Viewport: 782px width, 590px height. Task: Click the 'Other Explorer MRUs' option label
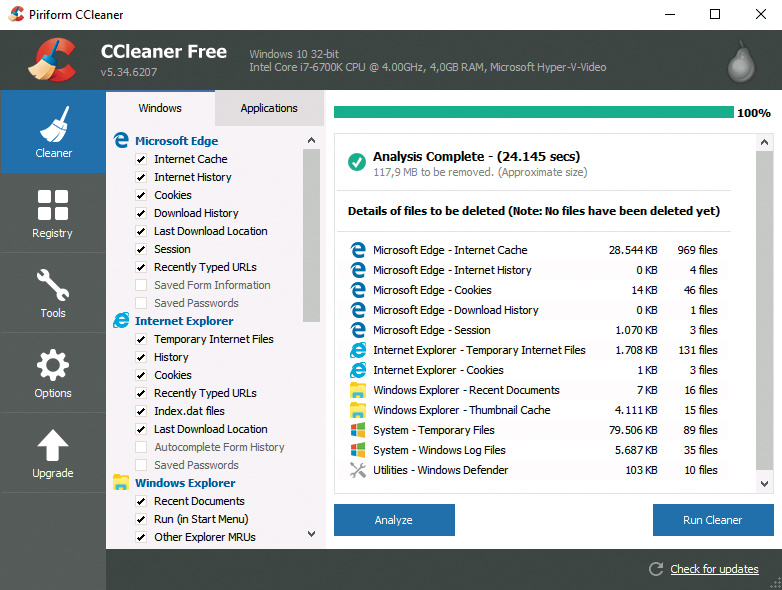tap(204, 537)
